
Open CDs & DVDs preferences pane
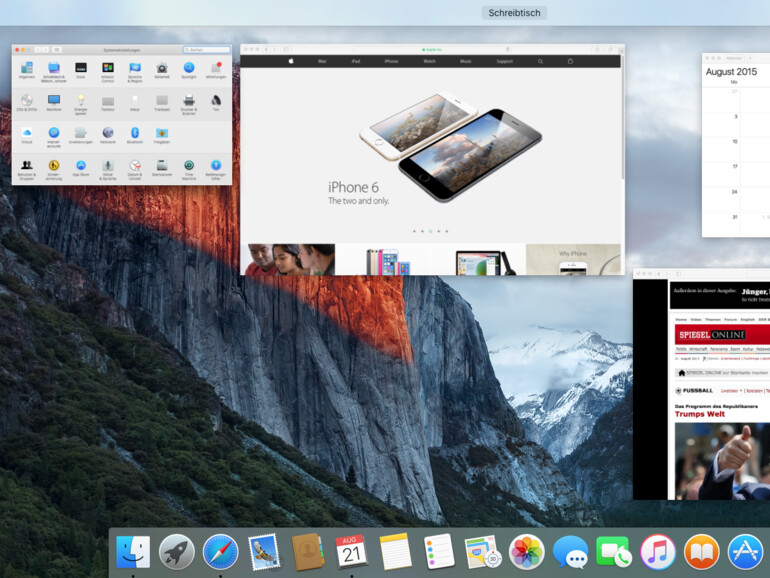coord(27,103)
